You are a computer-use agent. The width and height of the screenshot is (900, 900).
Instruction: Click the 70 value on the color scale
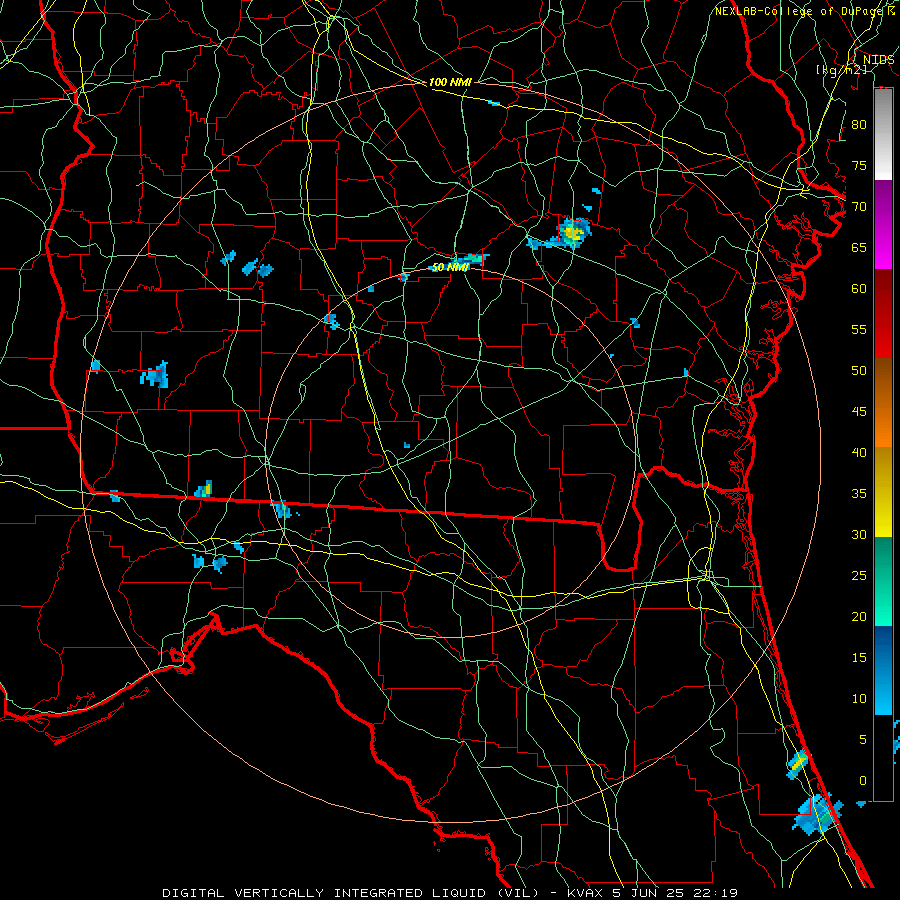point(859,207)
